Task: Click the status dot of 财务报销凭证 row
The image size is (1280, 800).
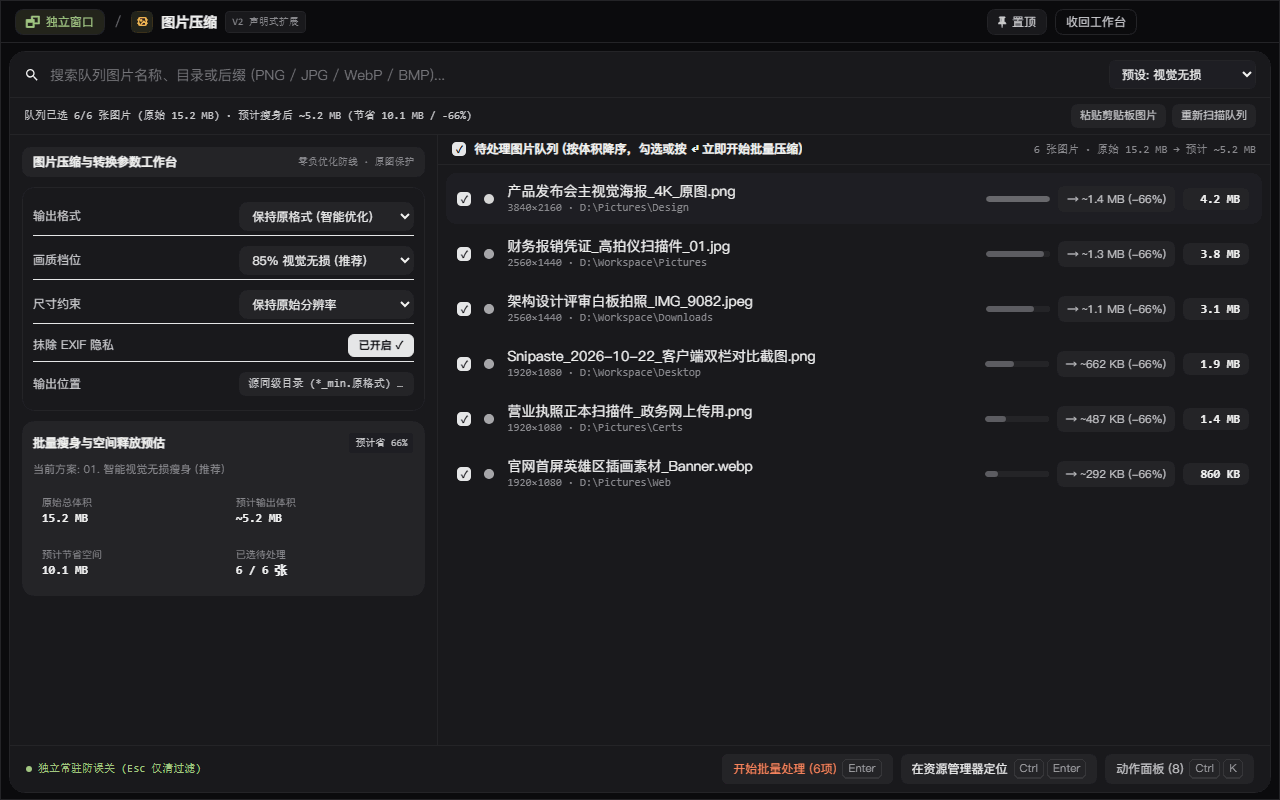Action: click(489, 254)
